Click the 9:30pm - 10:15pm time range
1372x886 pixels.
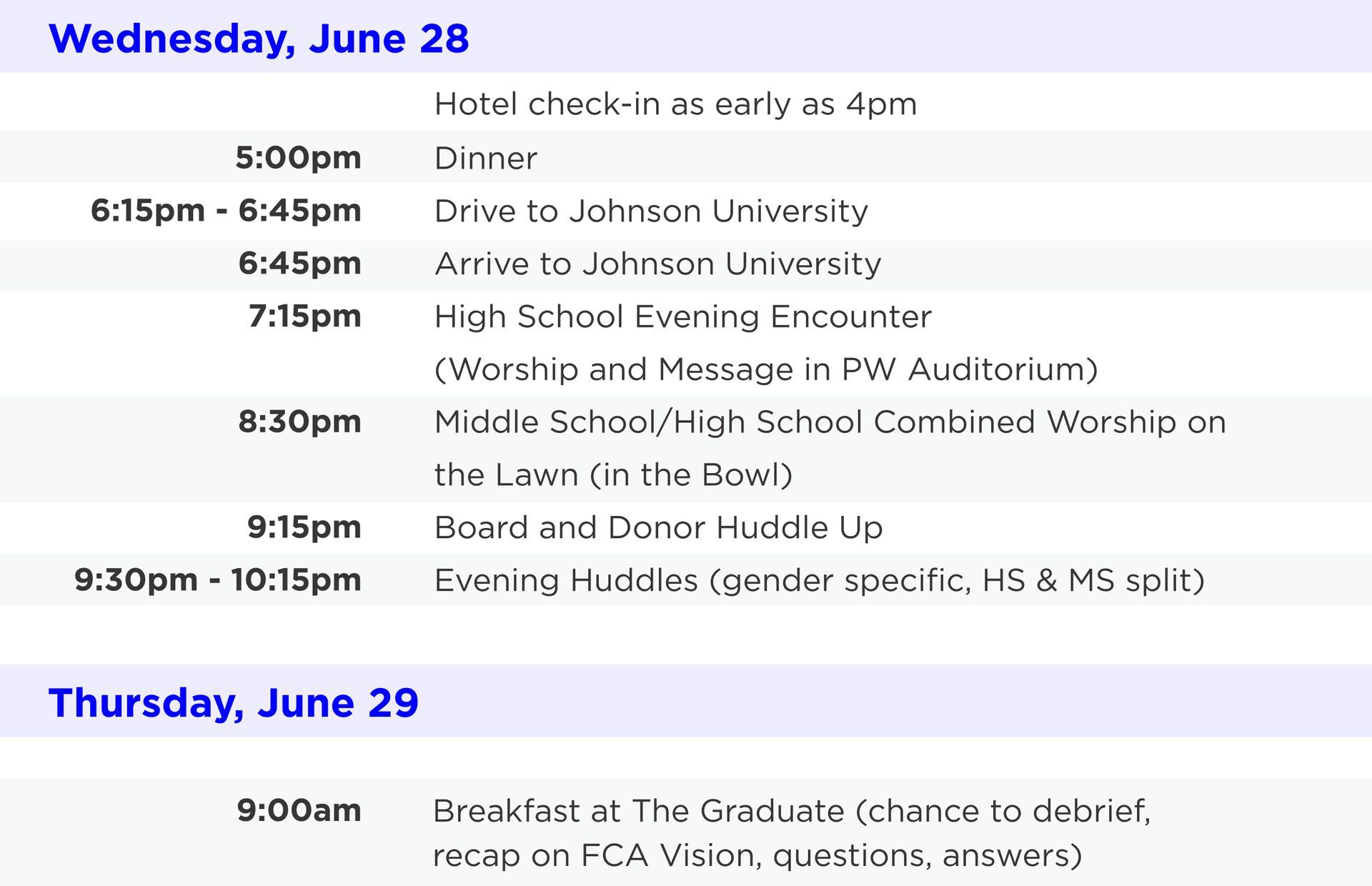coord(218,579)
